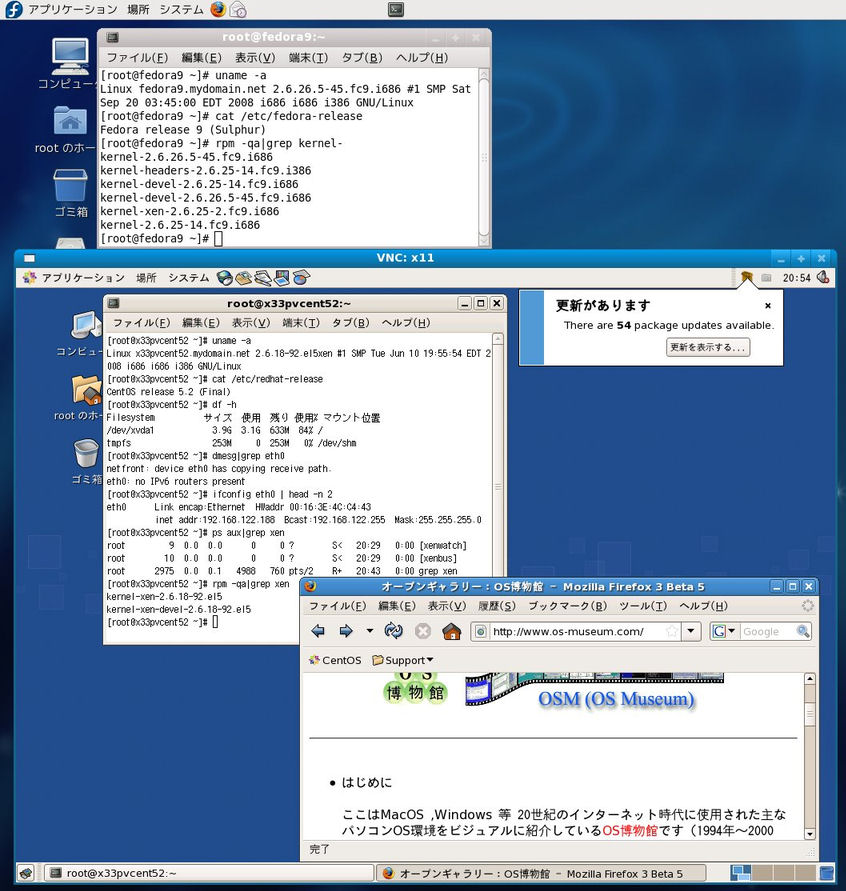Click the OS博物館 logo image on the page

coord(415,689)
